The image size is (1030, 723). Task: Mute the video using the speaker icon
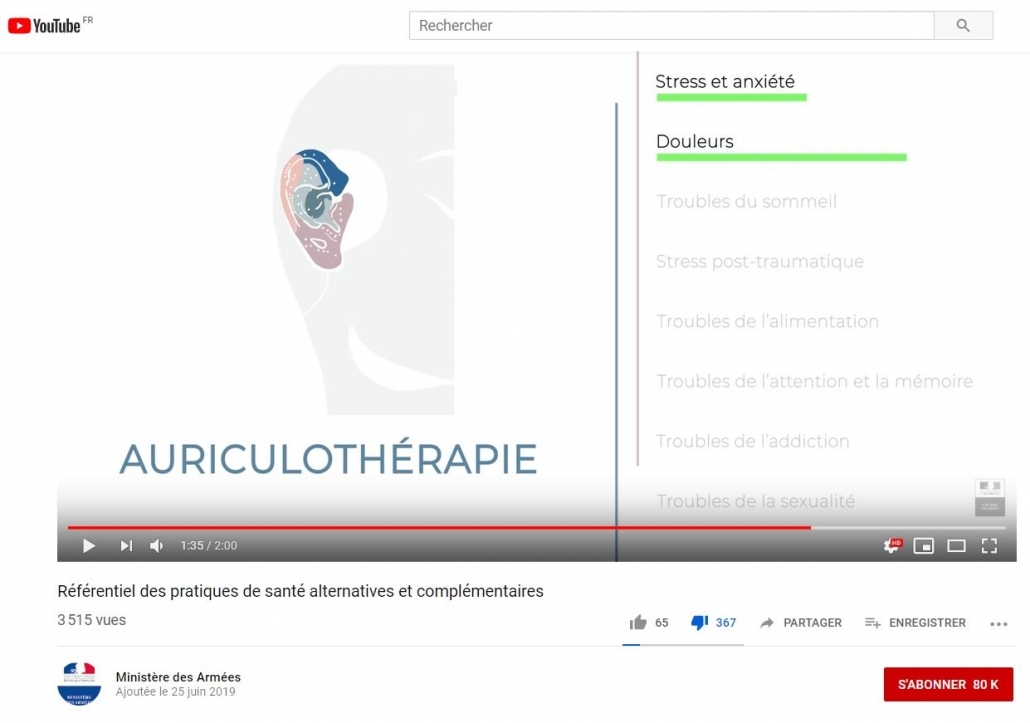[157, 546]
